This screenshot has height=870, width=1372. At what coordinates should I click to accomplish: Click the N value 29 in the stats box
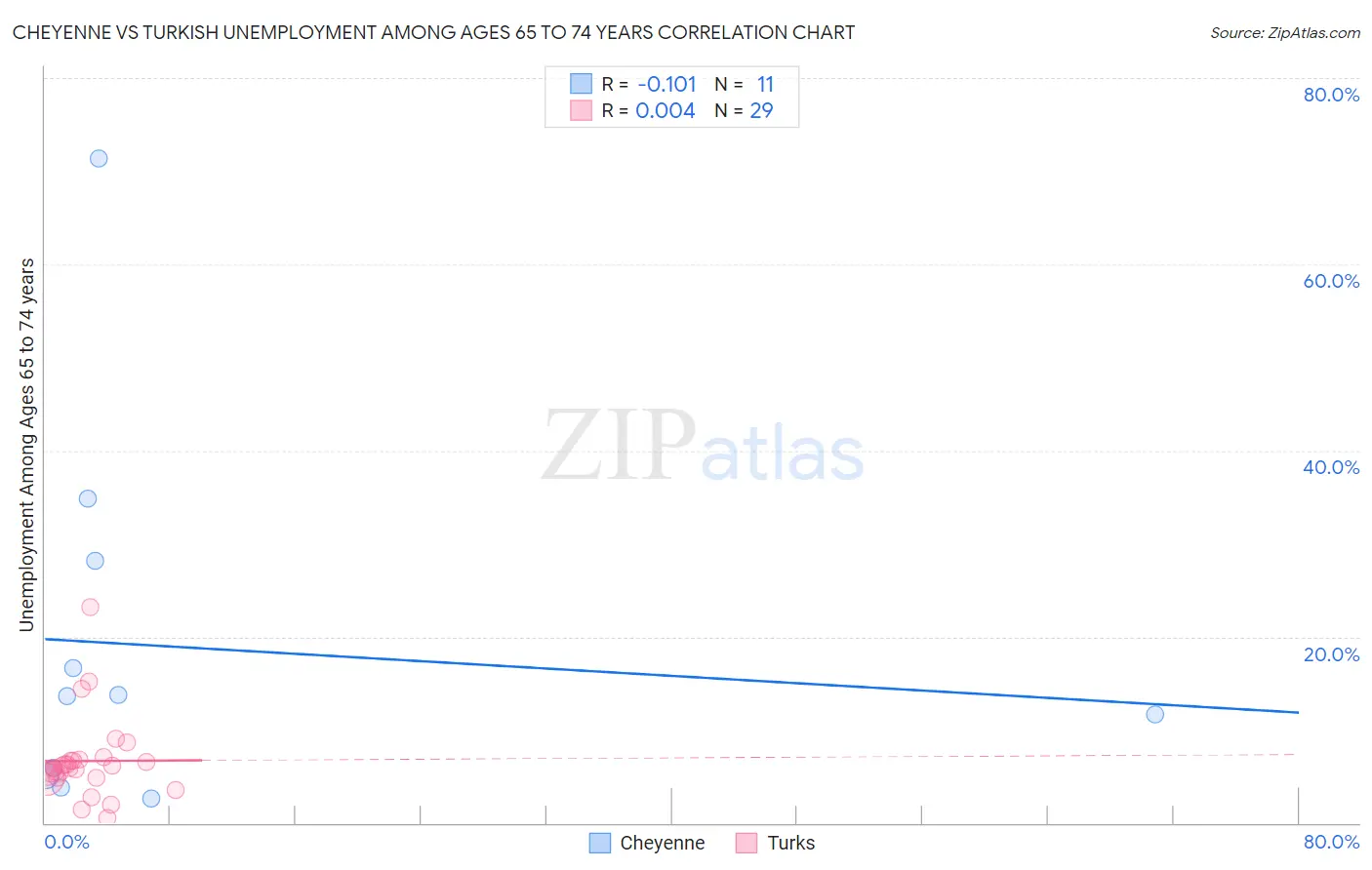tap(761, 110)
